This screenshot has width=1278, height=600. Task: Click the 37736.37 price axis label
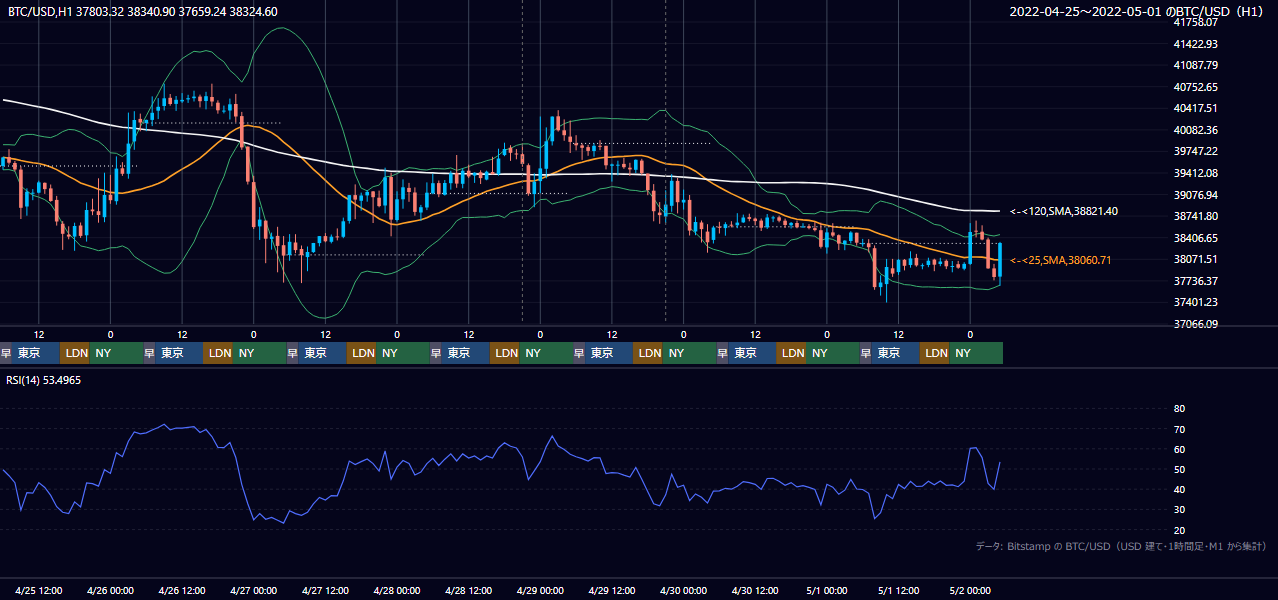[1195, 281]
